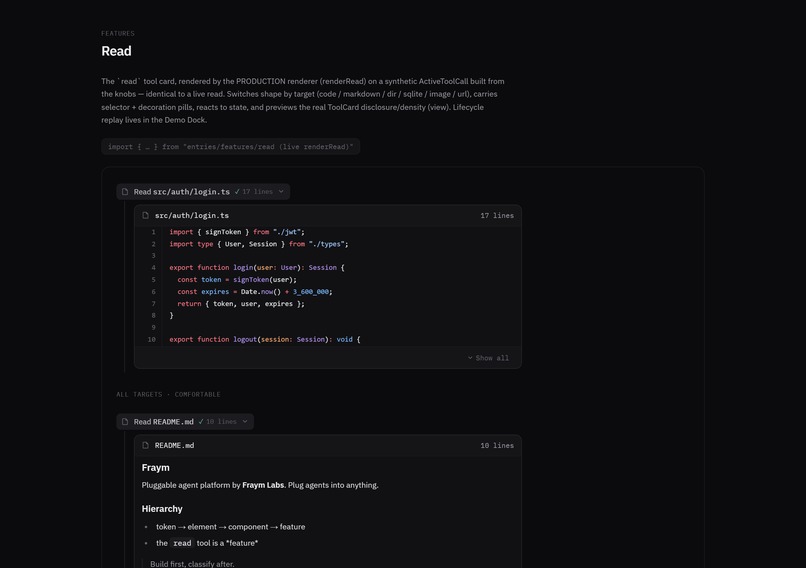The image size is (806, 568).
Task: Click the file icon beside Read src/auth/login.ts
Action: pyautogui.click(x=125, y=192)
